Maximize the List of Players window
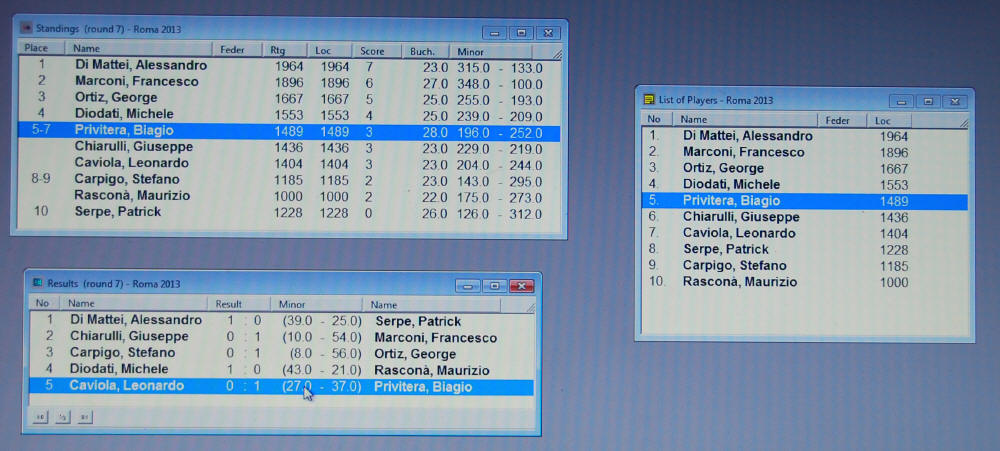This screenshot has height=451, width=1000. tap(929, 102)
